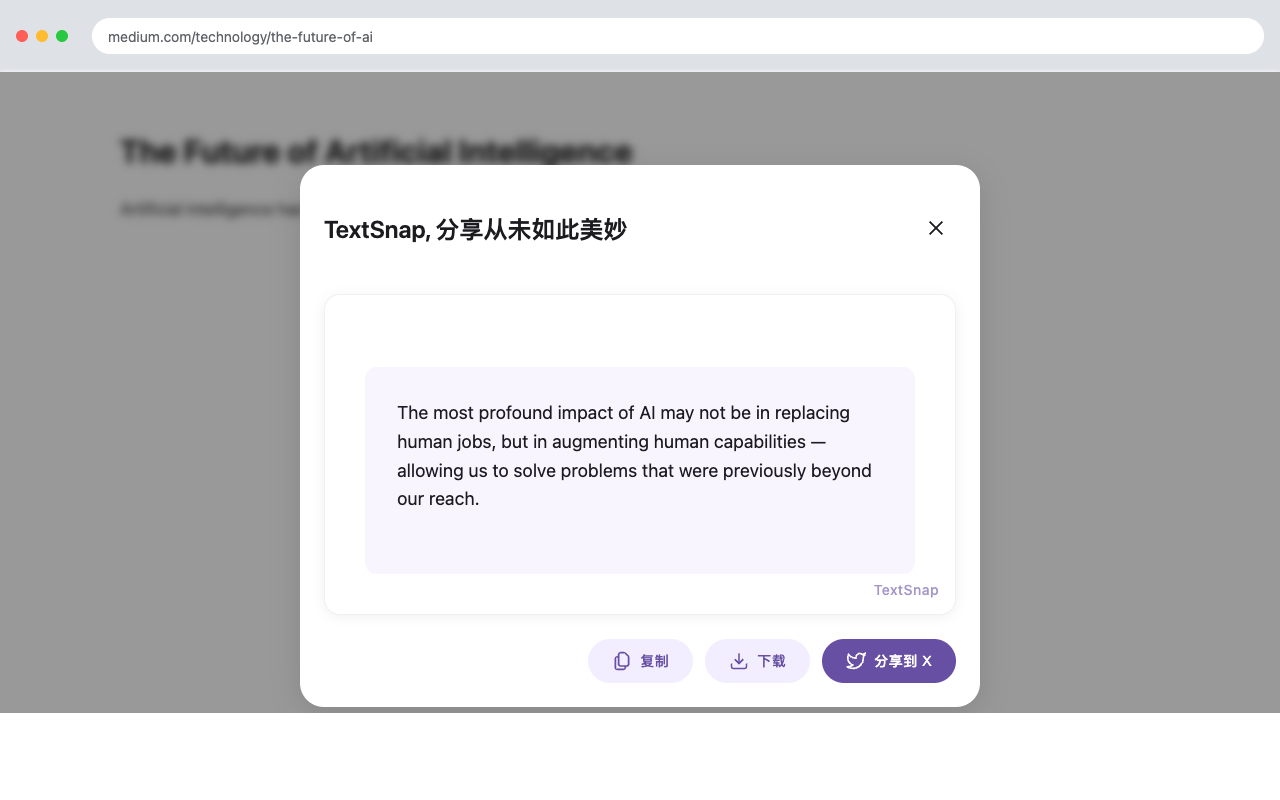Click the blurred article heading behind dialog

click(376, 151)
